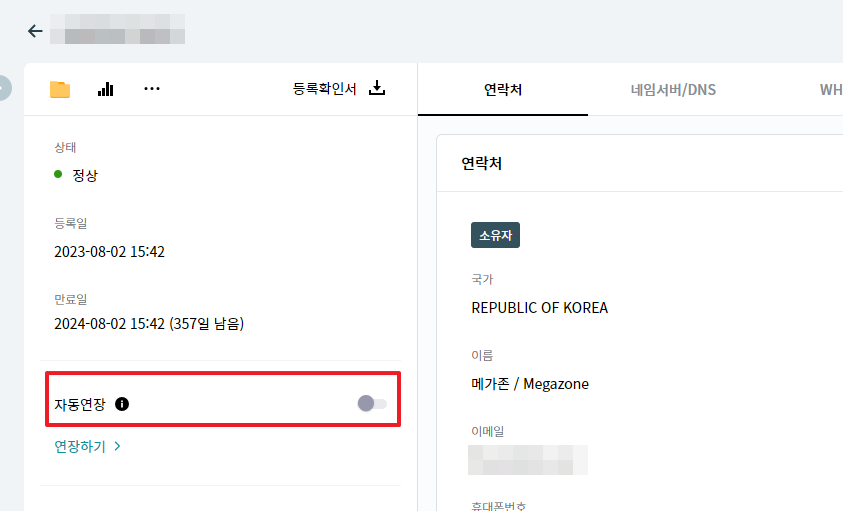The width and height of the screenshot is (843, 511).
Task: Switch to the 연락처 tab
Action: (503, 90)
